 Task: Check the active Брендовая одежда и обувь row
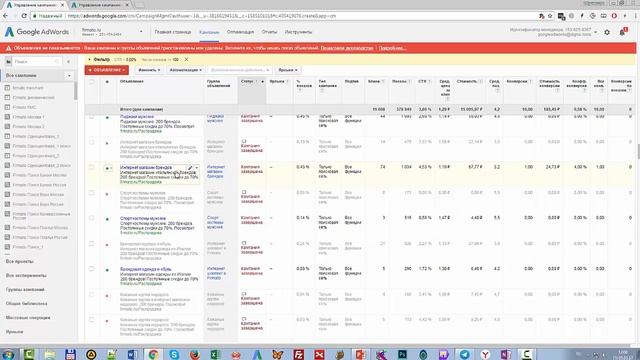tap(91, 269)
